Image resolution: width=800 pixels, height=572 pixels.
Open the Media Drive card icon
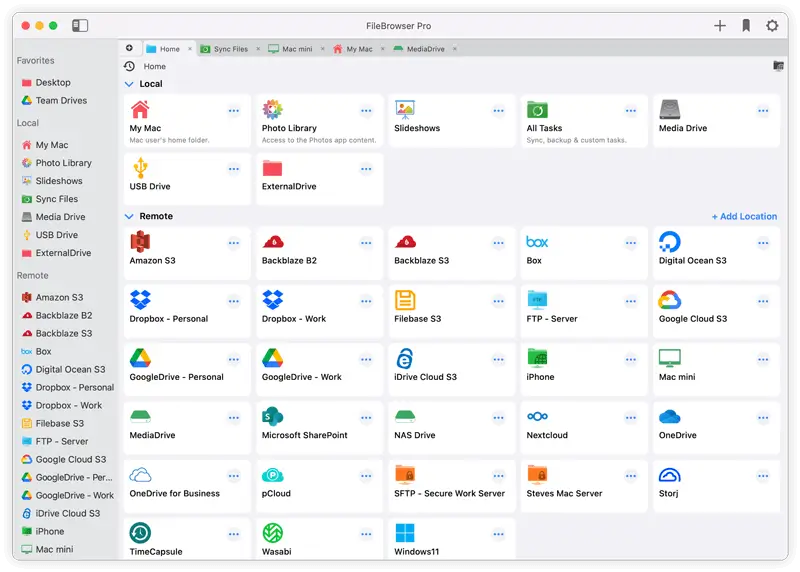tap(669, 109)
